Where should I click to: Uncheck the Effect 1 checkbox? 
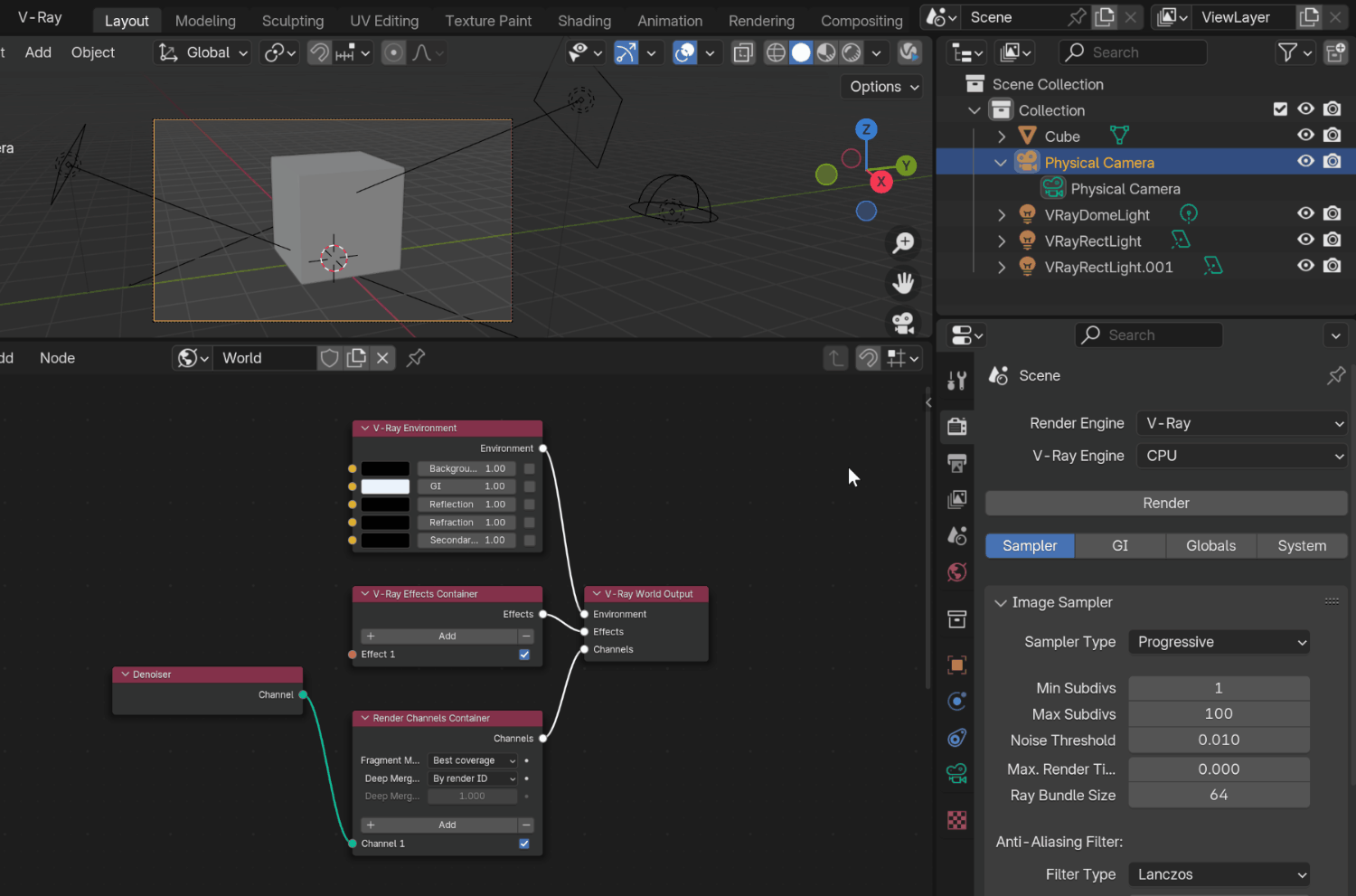pyautogui.click(x=524, y=655)
